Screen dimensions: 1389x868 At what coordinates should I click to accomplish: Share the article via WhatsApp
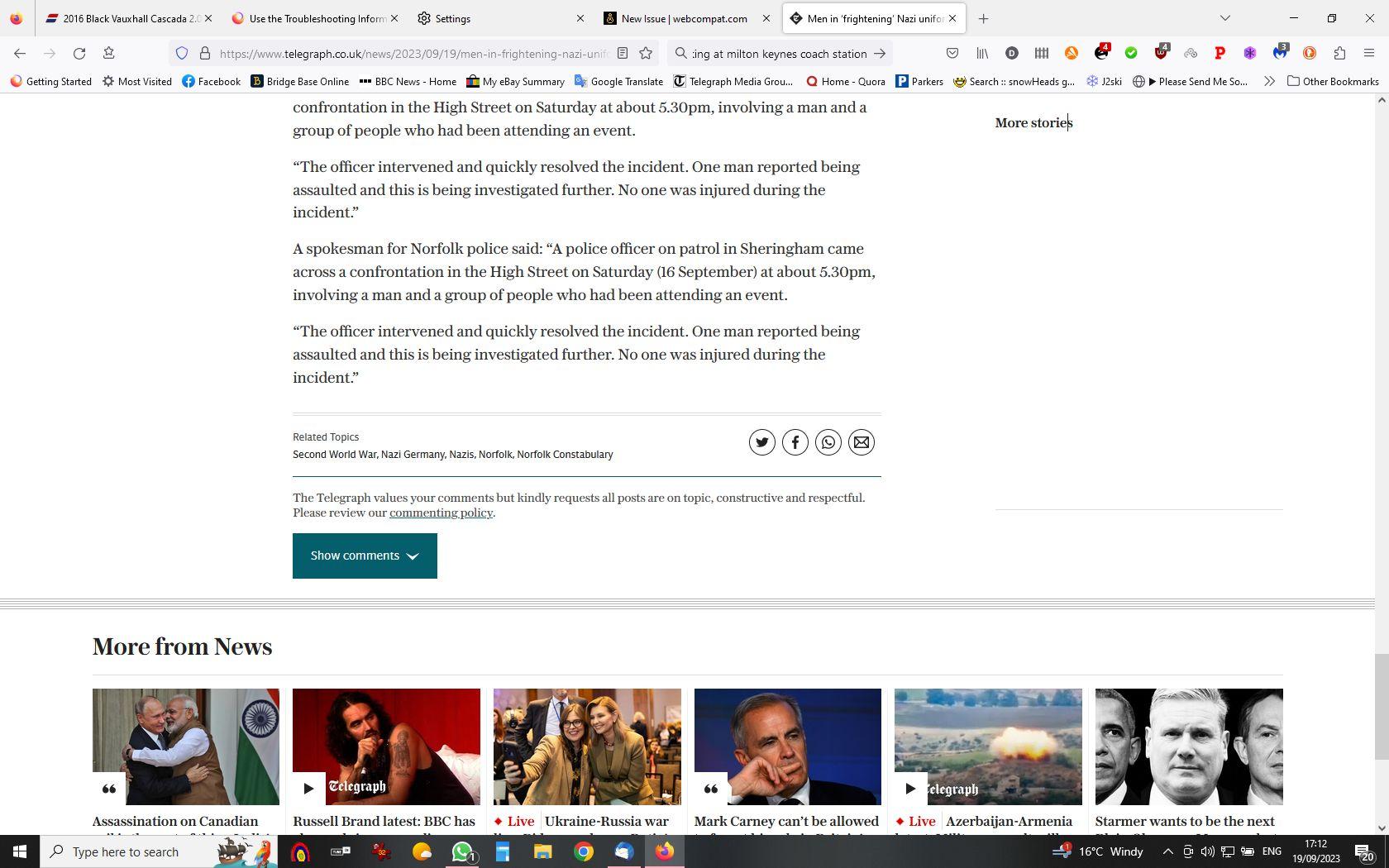[828, 441]
